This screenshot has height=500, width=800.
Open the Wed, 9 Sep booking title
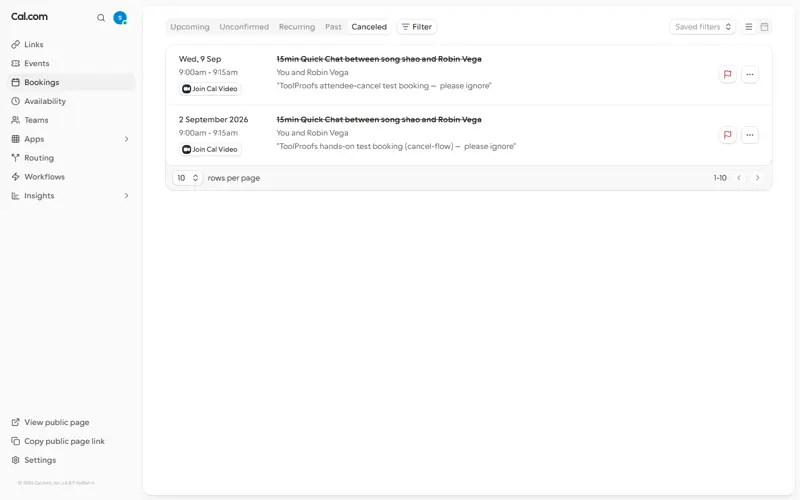(379, 59)
